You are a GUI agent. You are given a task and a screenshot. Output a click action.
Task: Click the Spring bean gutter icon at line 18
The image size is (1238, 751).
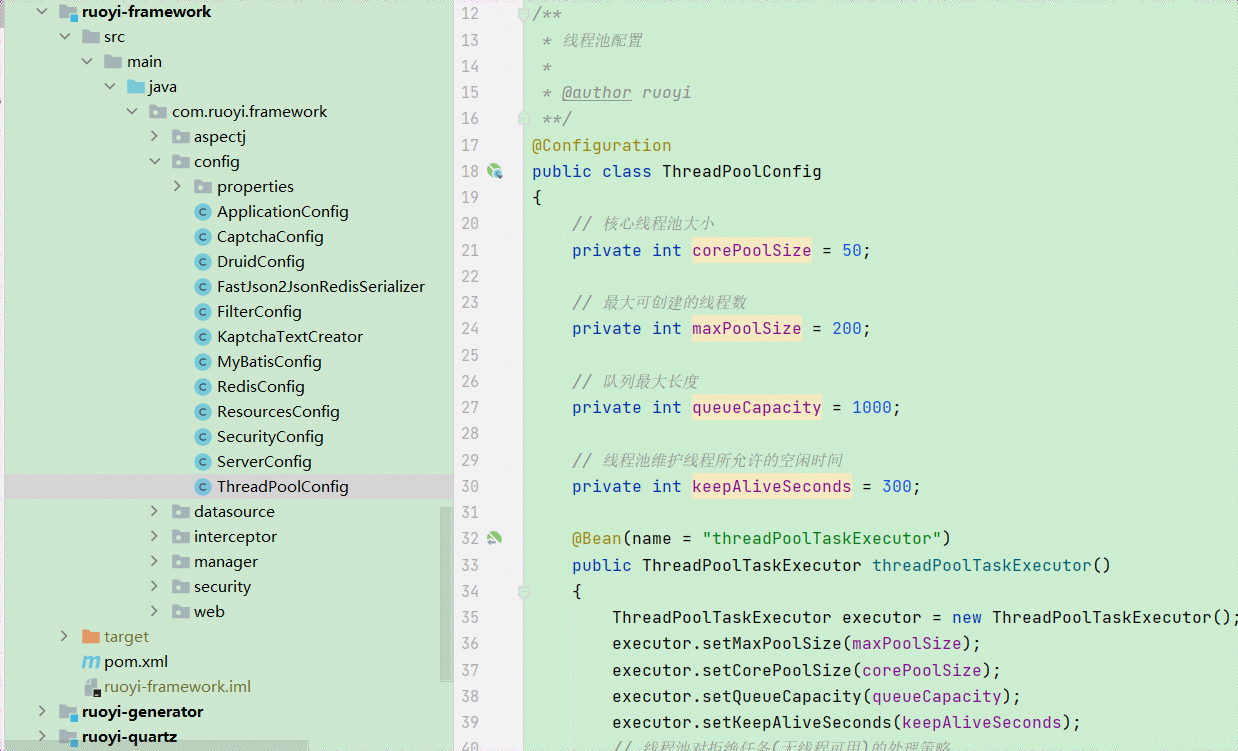pyautogui.click(x=494, y=171)
